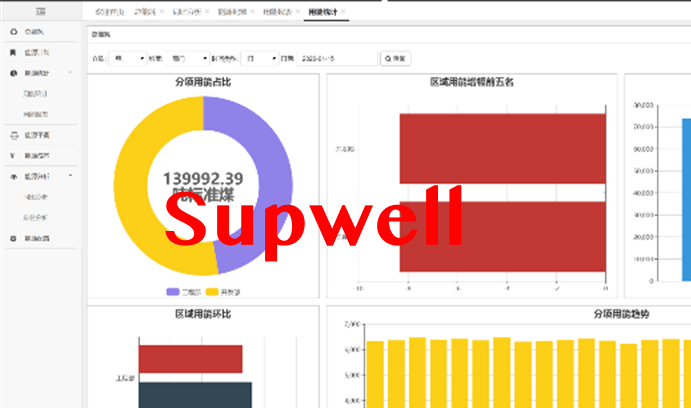
Task: Close the fourth tab via its X
Action: point(253,11)
